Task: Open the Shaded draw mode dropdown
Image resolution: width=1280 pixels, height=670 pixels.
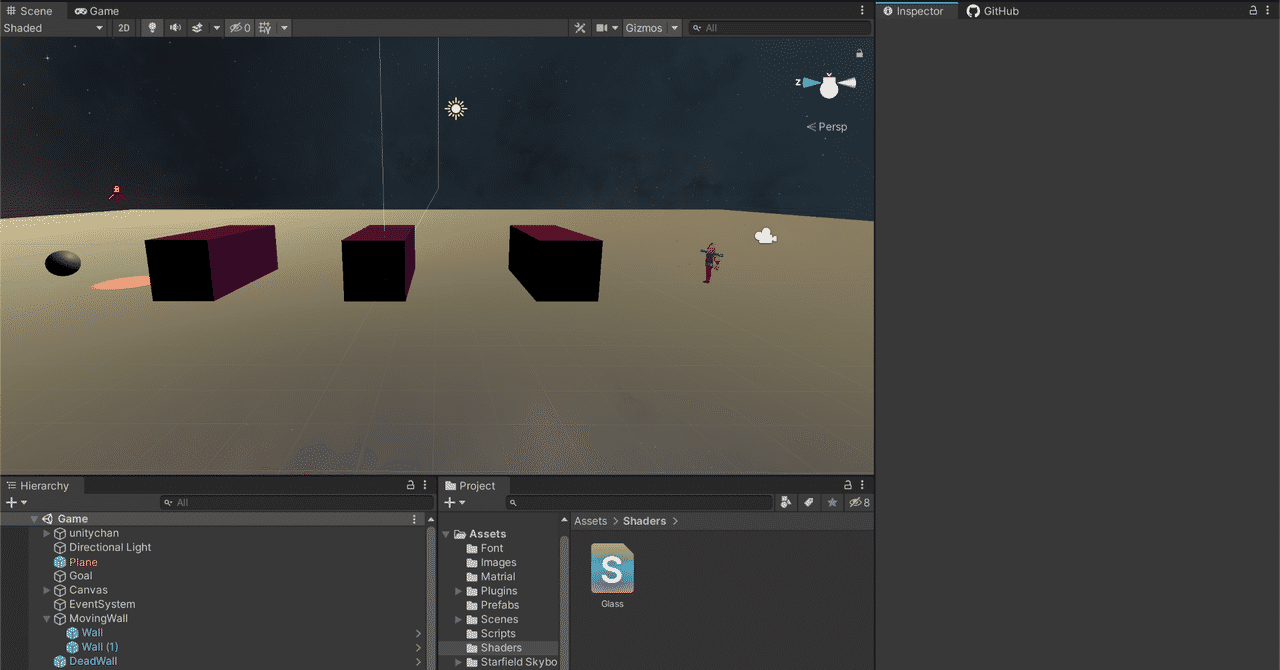Action: (x=54, y=28)
